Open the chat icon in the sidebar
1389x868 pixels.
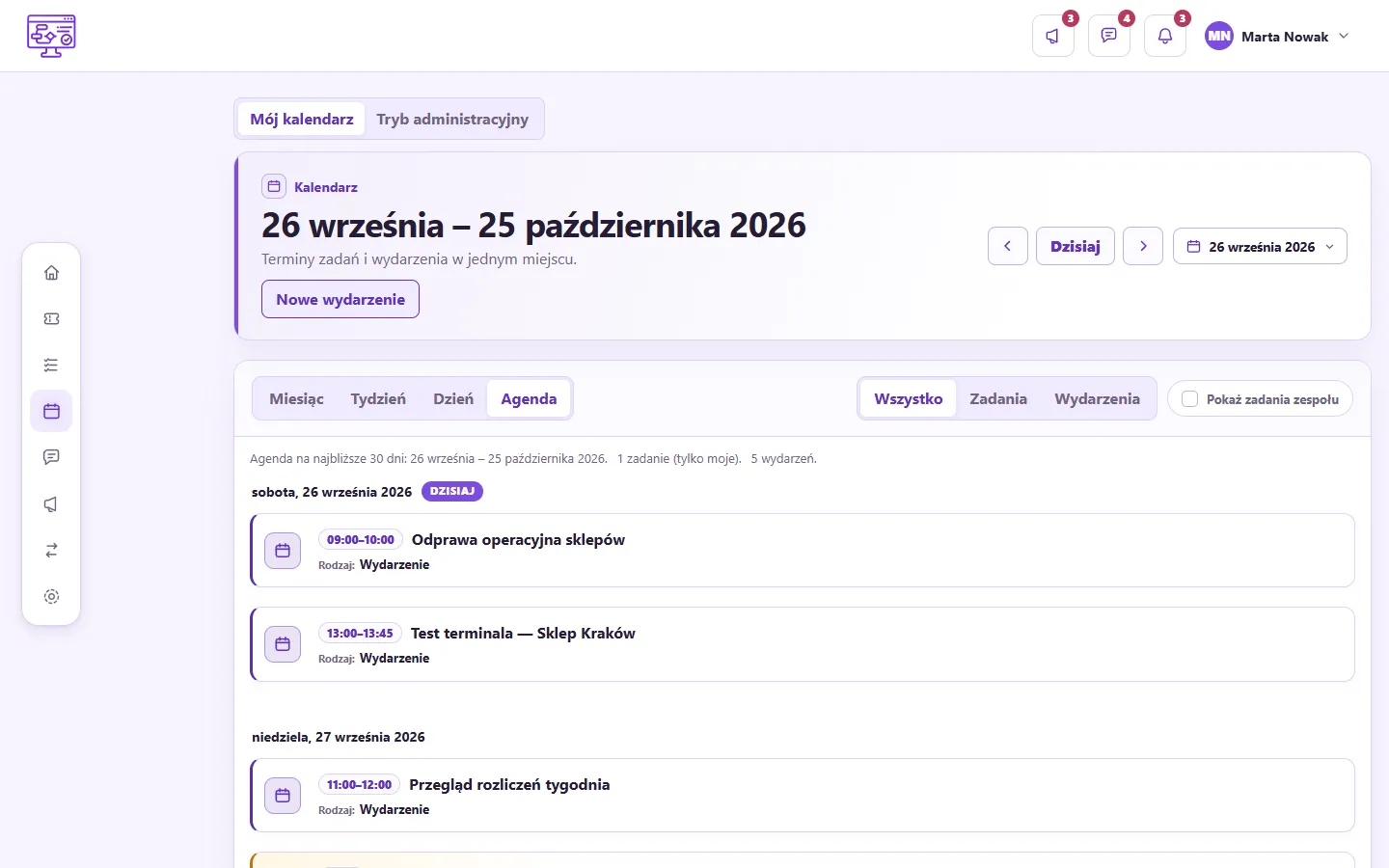pos(52,457)
